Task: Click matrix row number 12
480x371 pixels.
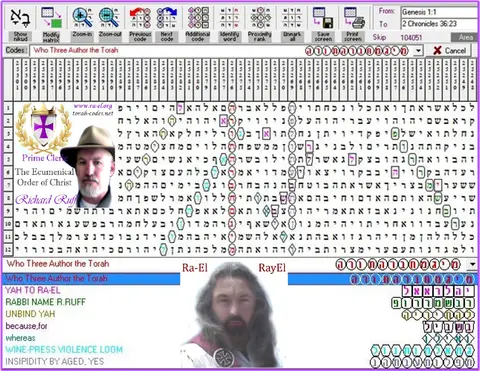Action: click(x=8, y=249)
